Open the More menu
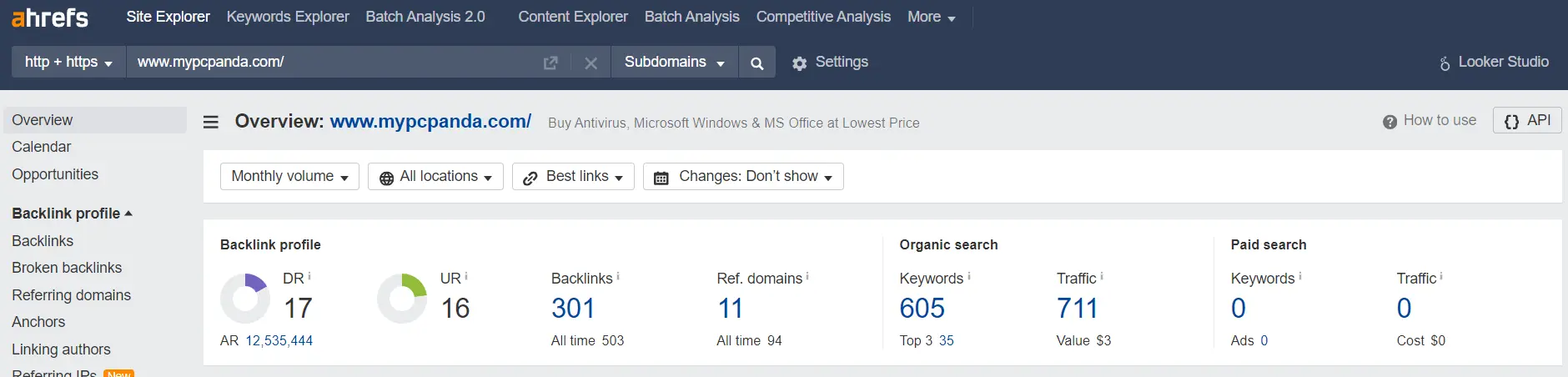The image size is (1568, 377). [932, 17]
